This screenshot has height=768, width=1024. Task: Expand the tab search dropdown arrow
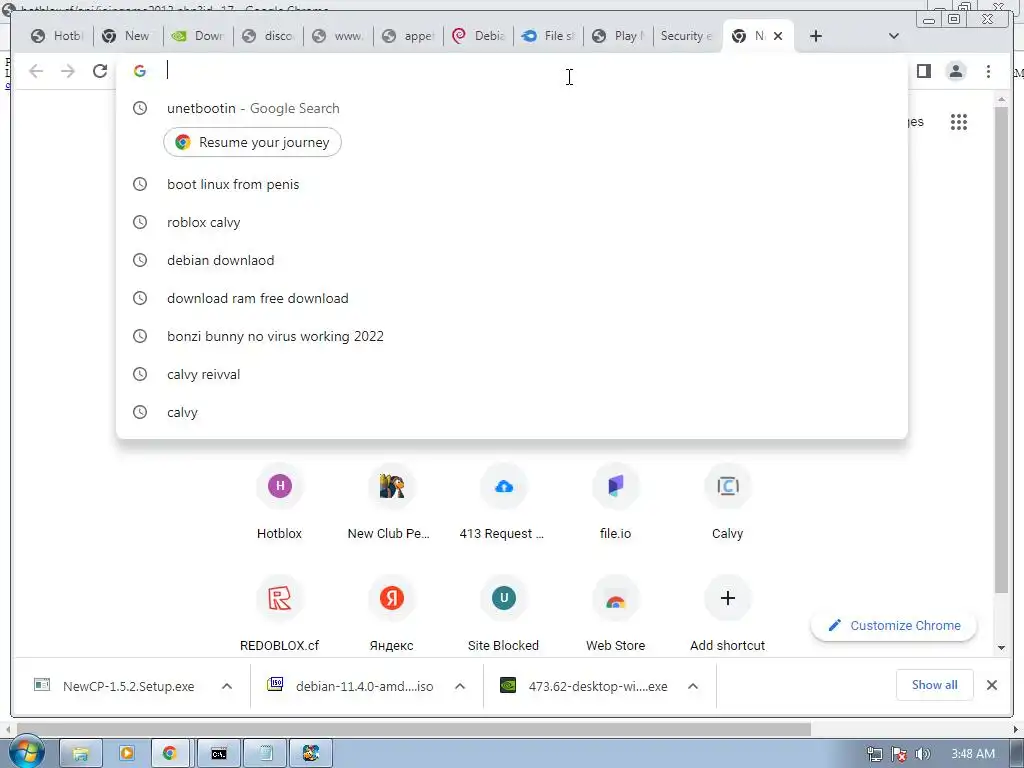pos(894,36)
